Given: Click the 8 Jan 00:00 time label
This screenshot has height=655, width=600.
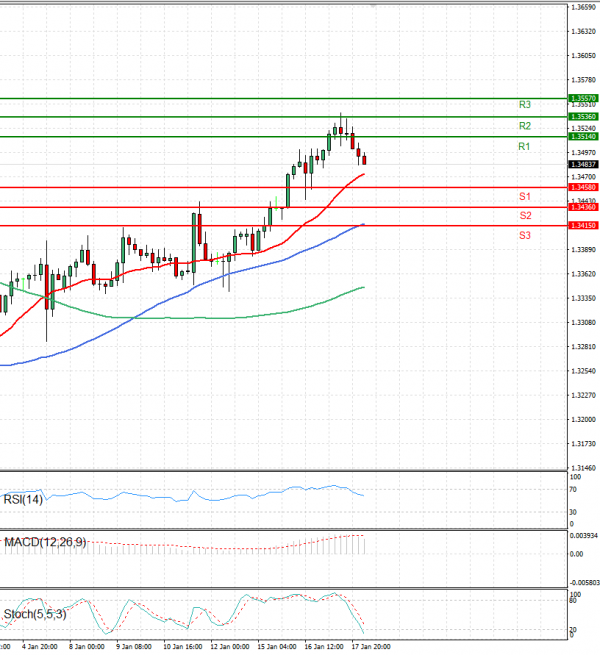Looking at the screenshot, I should tap(86, 647).
